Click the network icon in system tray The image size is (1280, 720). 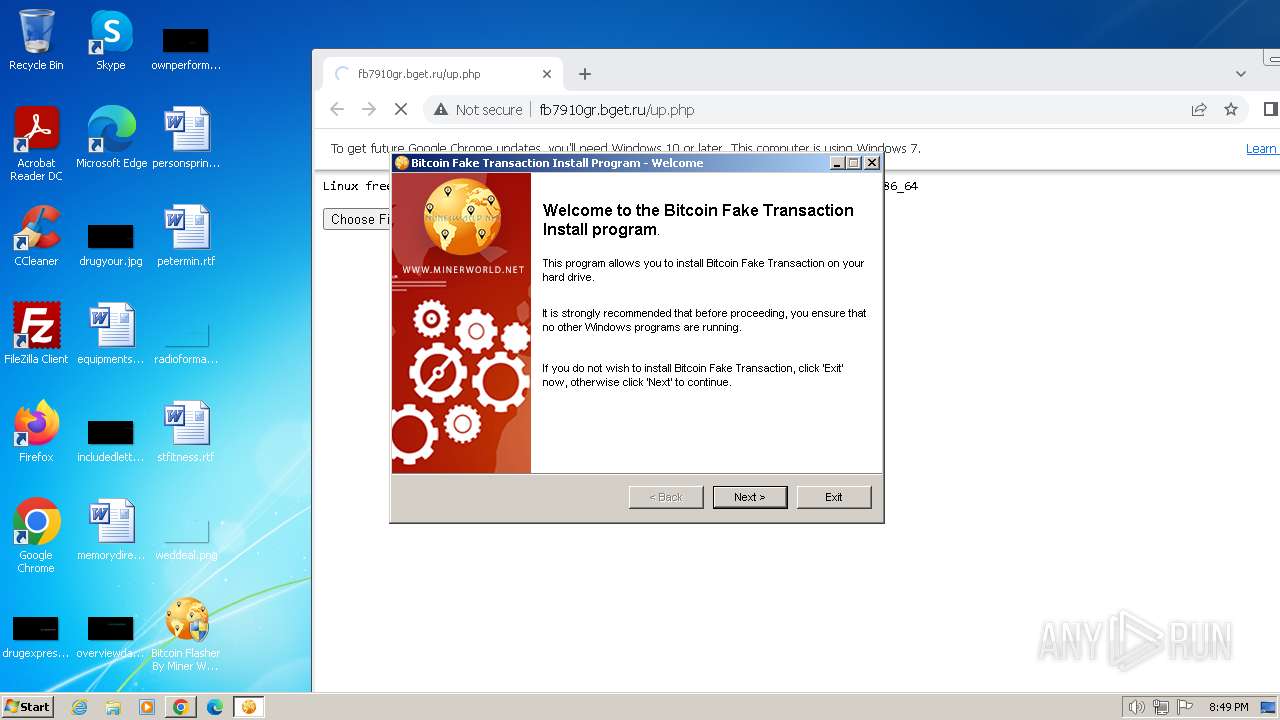click(x=1161, y=707)
